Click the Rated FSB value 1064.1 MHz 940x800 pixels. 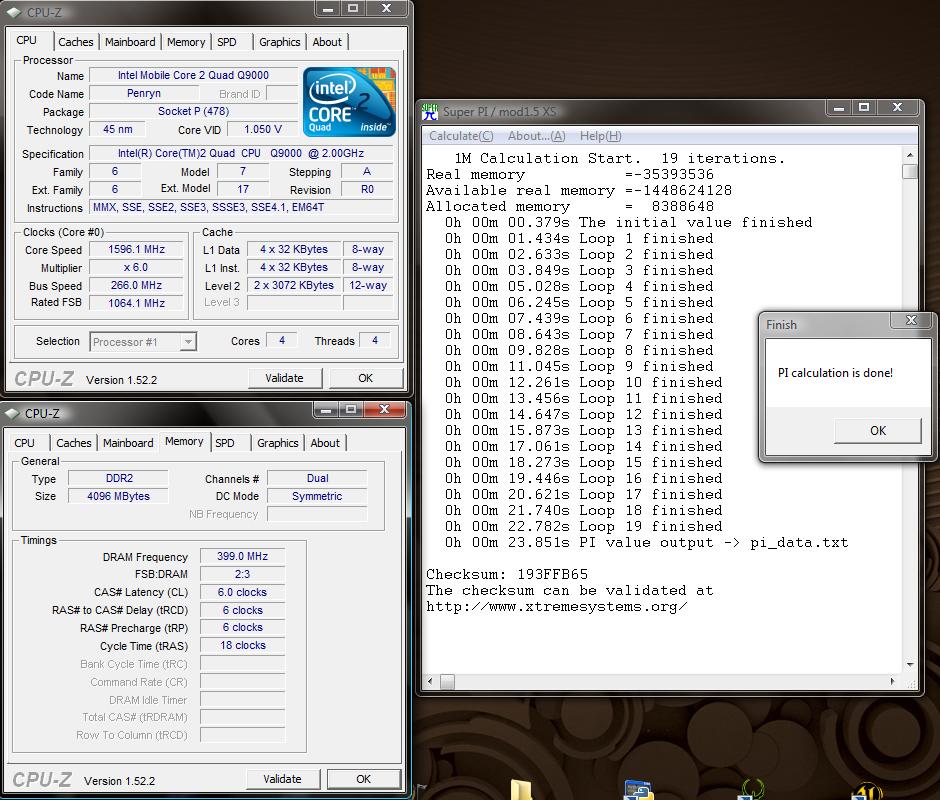[136, 303]
